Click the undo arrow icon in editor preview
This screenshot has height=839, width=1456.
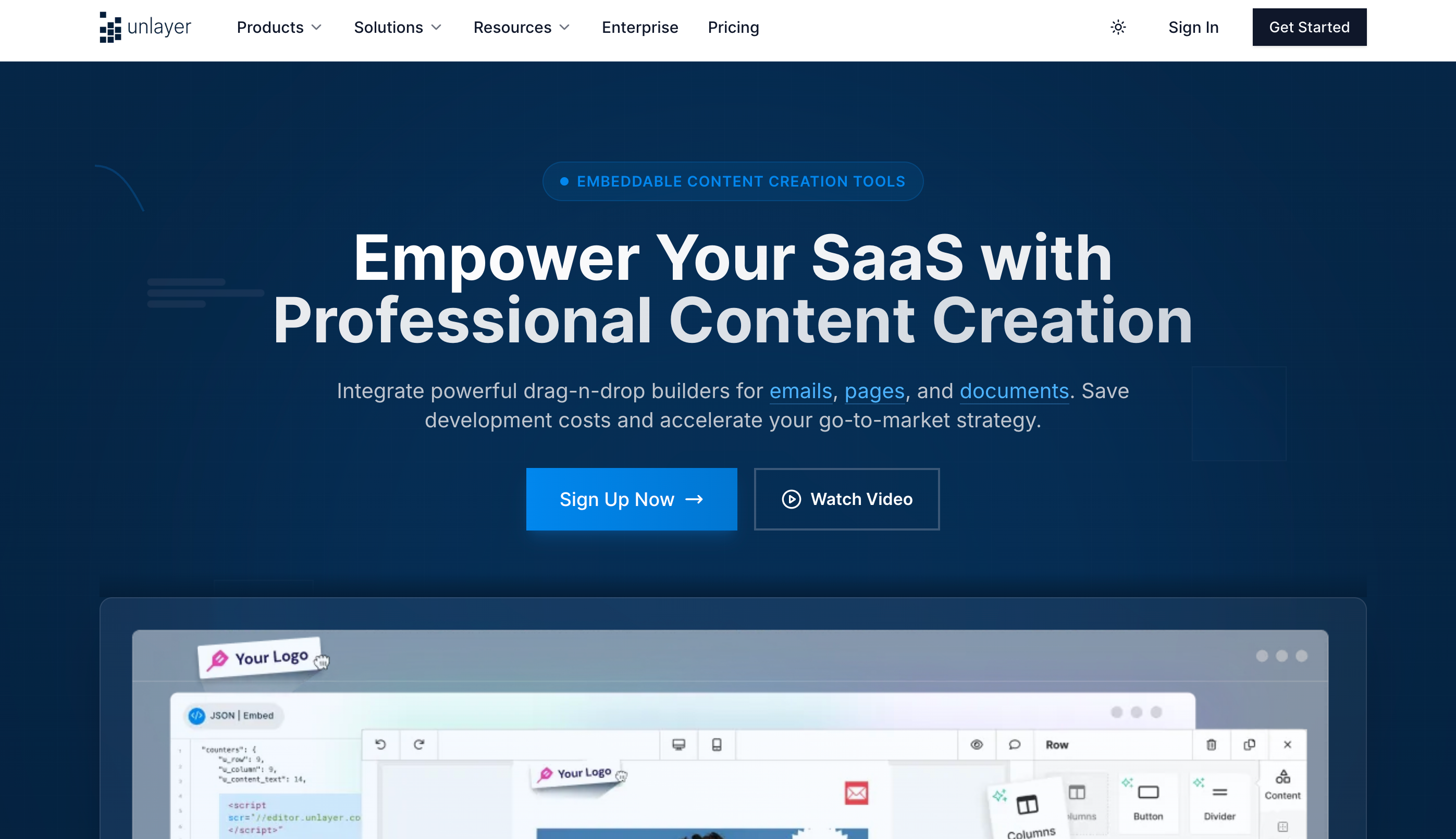coord(380,745)
